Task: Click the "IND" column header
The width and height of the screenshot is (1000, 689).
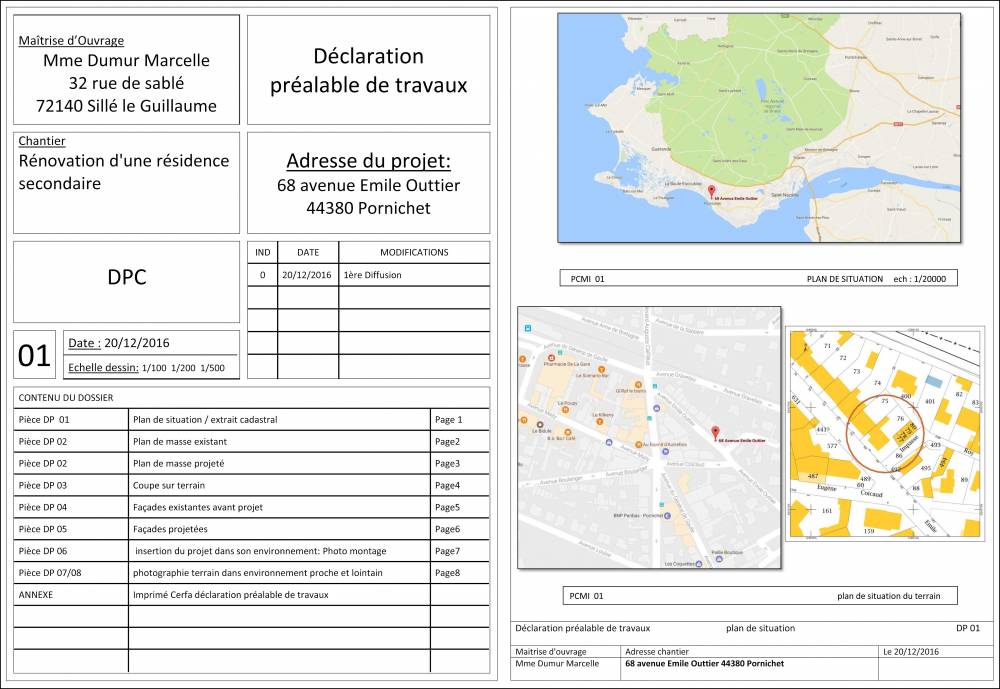Action: (263, 253)
